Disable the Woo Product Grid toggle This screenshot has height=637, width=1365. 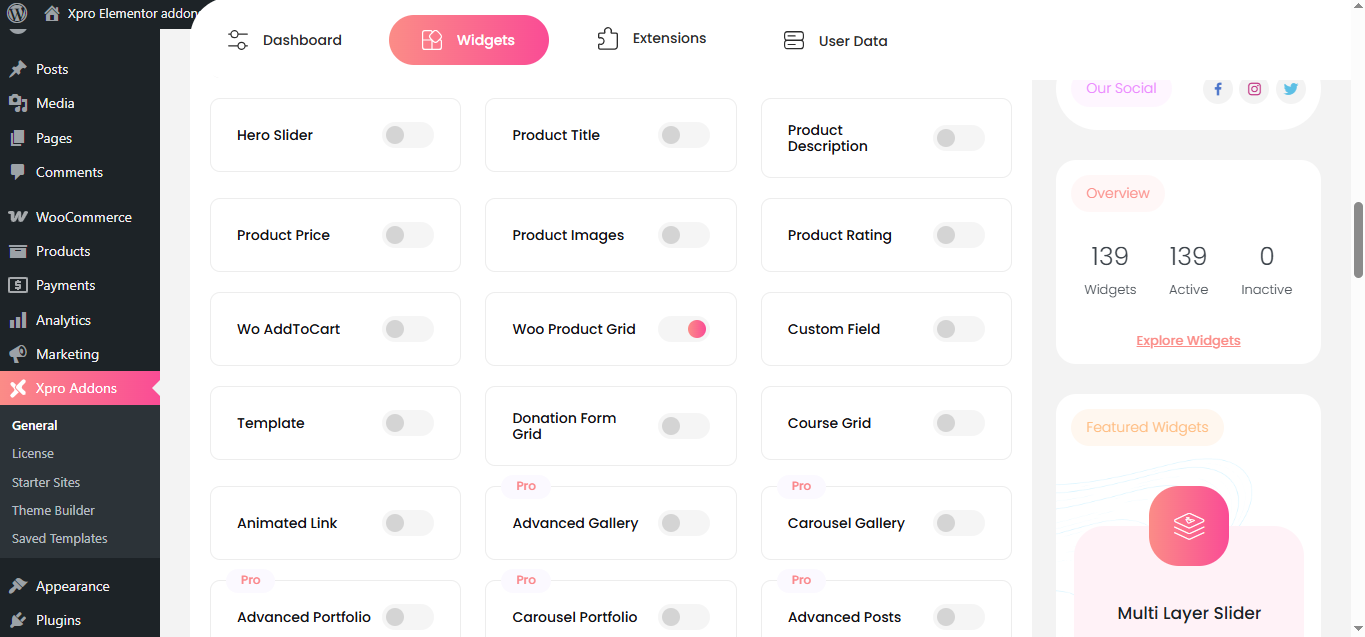click(x=684, y=329)
